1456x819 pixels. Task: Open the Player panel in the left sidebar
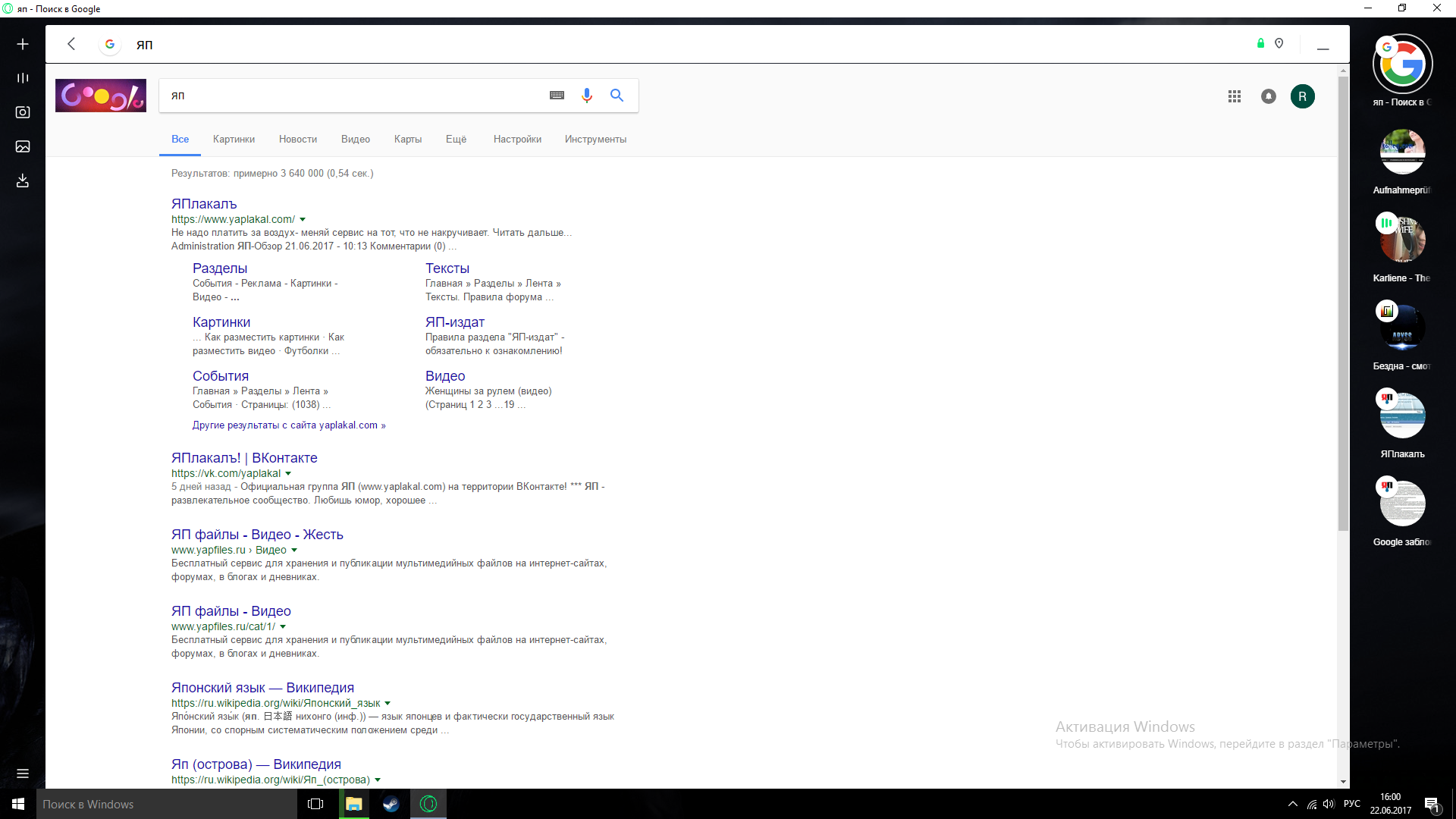click(23, 78)
